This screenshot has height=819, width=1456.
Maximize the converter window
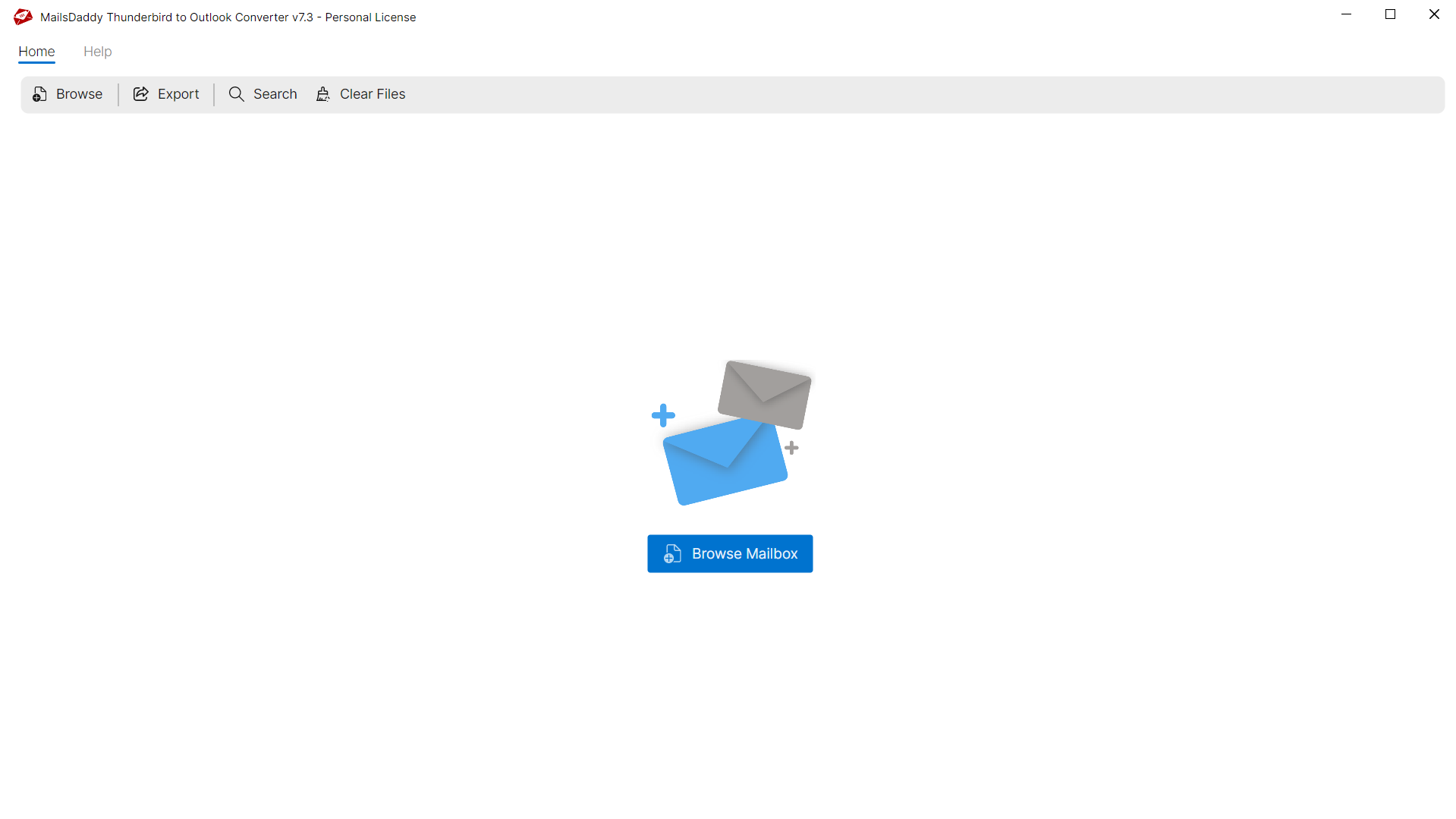click(x=1391, y=14)
